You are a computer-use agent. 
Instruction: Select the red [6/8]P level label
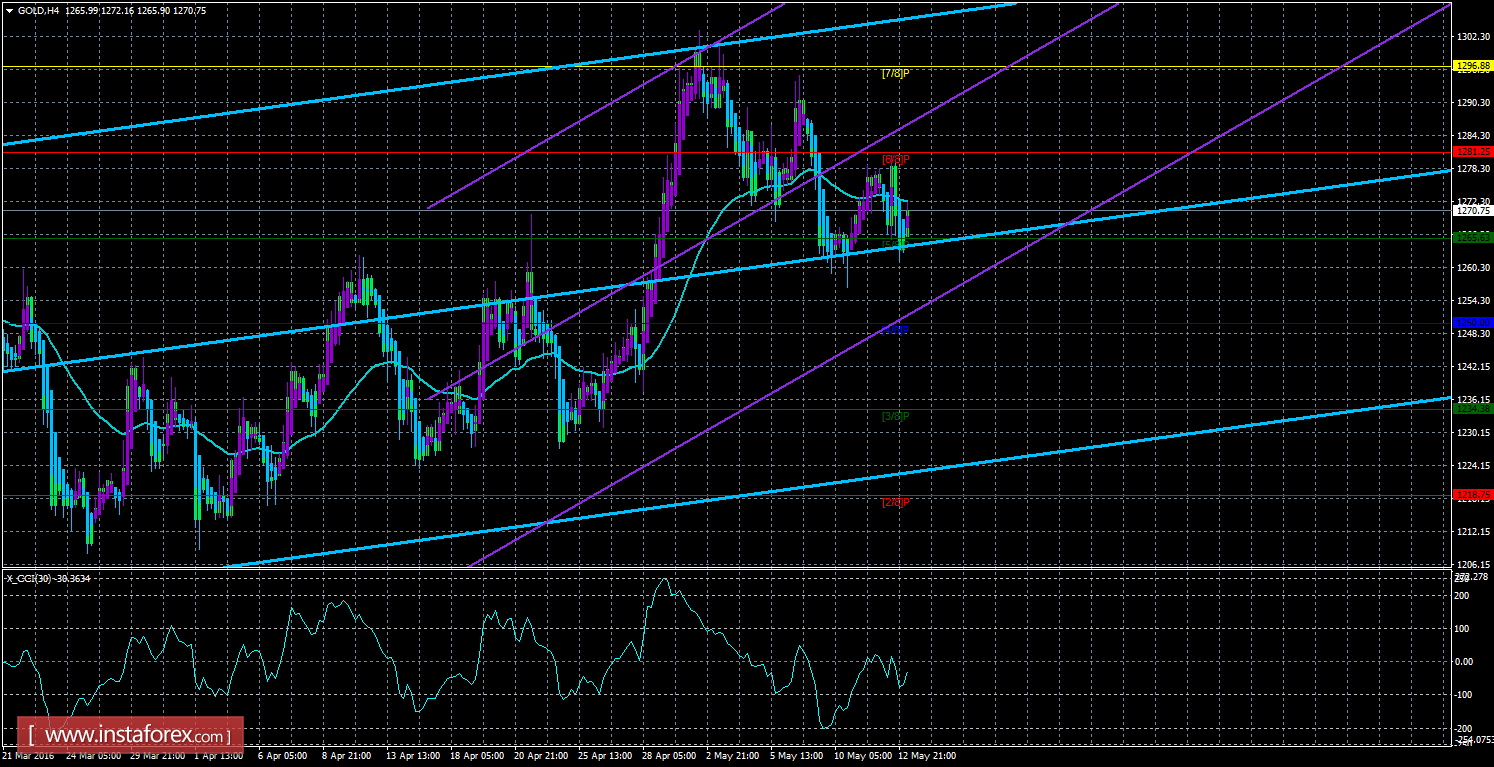[x=895, y=159]
